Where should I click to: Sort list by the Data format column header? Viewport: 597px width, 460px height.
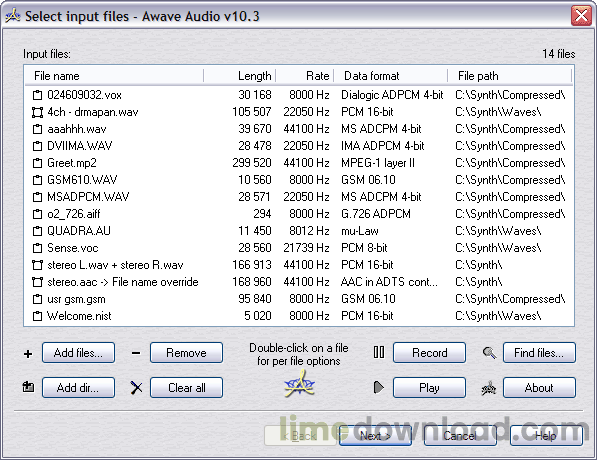click(391, 76)
